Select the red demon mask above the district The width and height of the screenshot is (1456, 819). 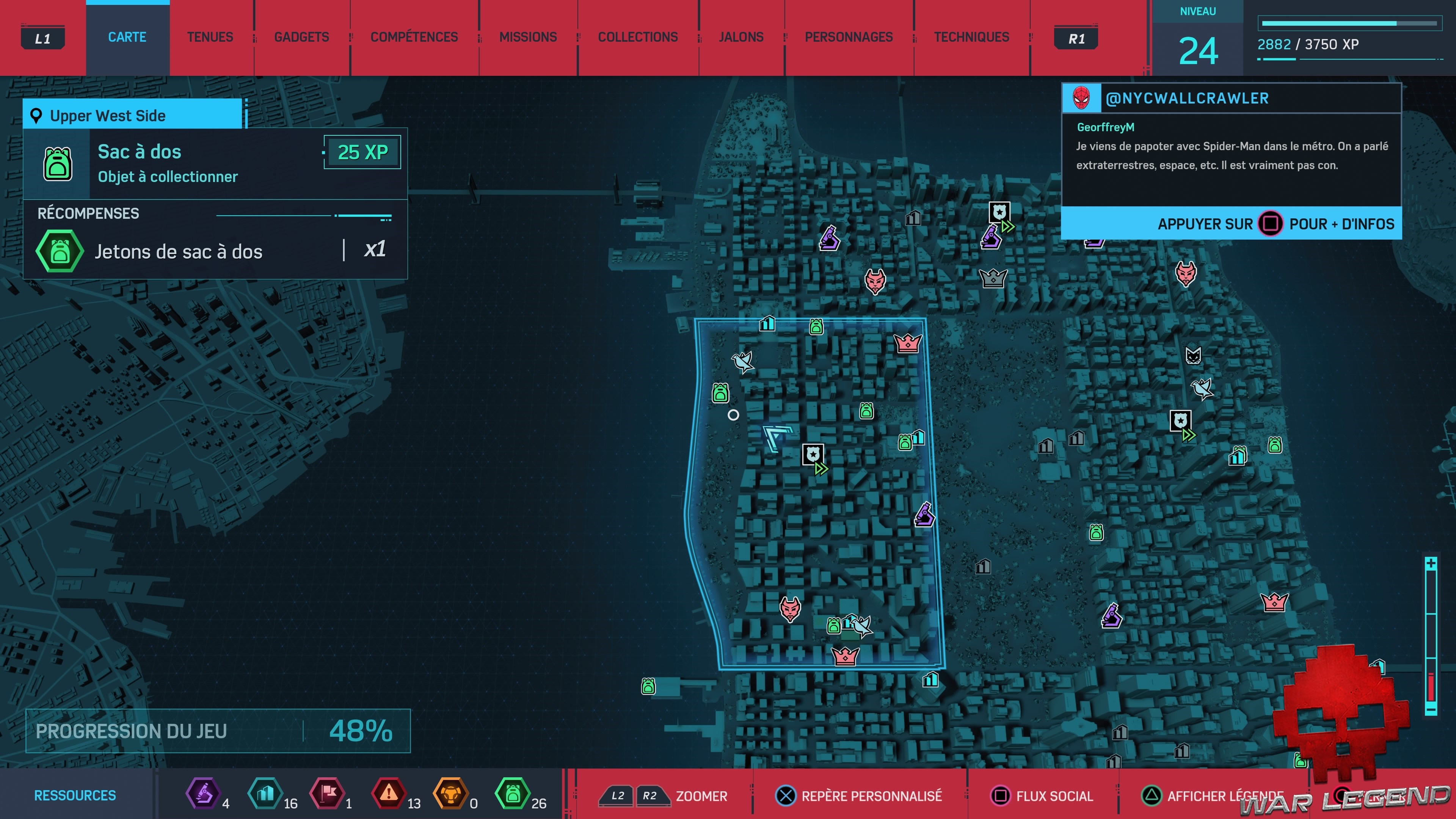pos(875,281)
